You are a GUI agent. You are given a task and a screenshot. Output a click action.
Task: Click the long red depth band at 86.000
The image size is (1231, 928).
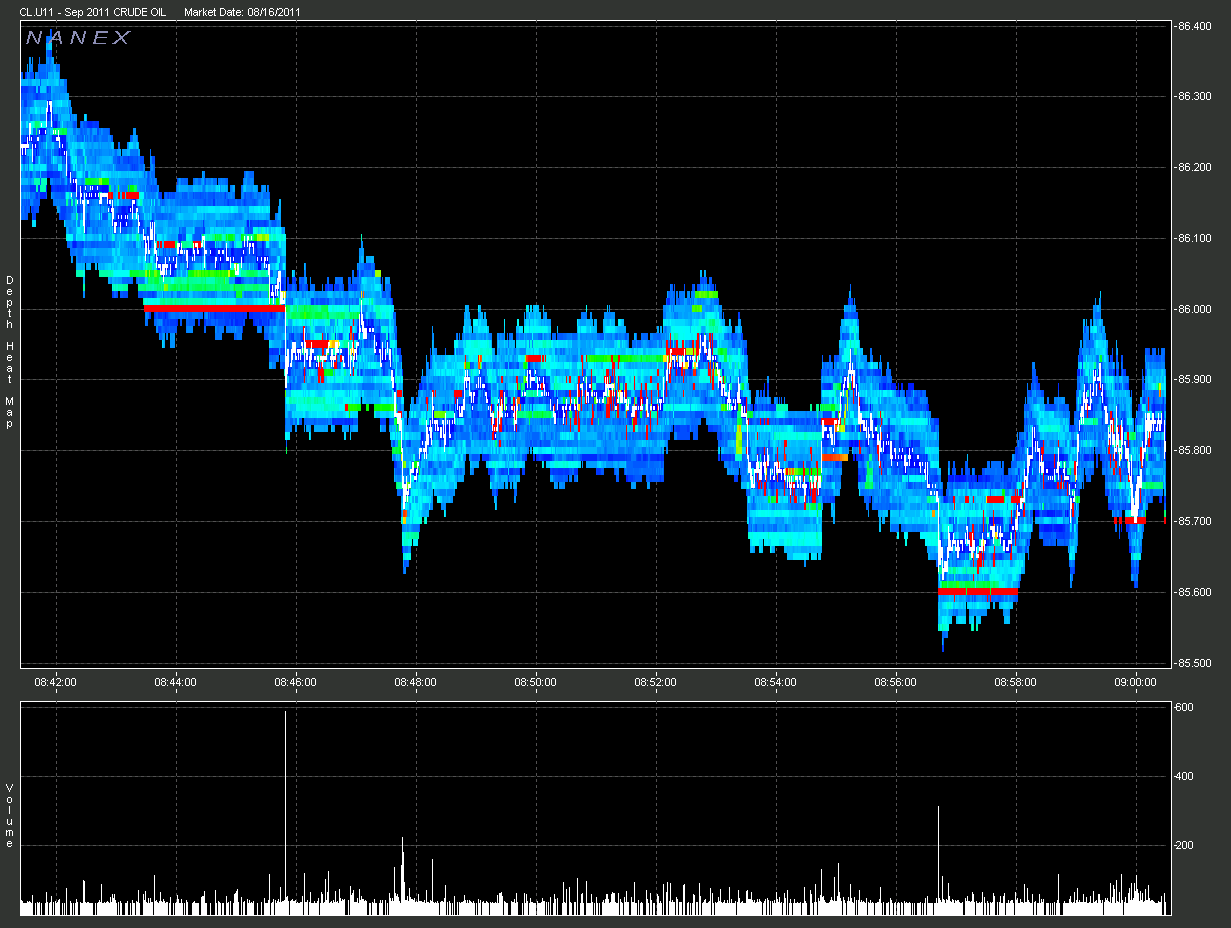pos(214,308)
